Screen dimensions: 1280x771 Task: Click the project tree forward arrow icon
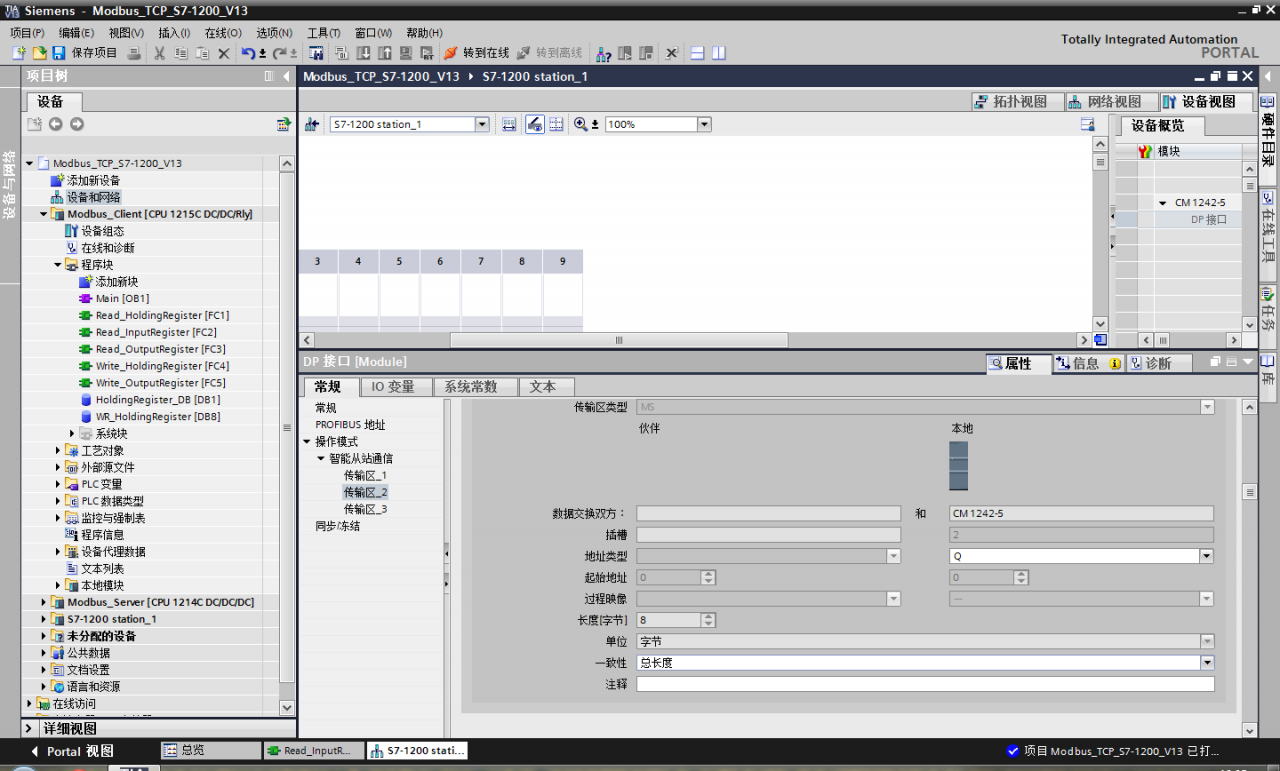(x=76, y=124)
